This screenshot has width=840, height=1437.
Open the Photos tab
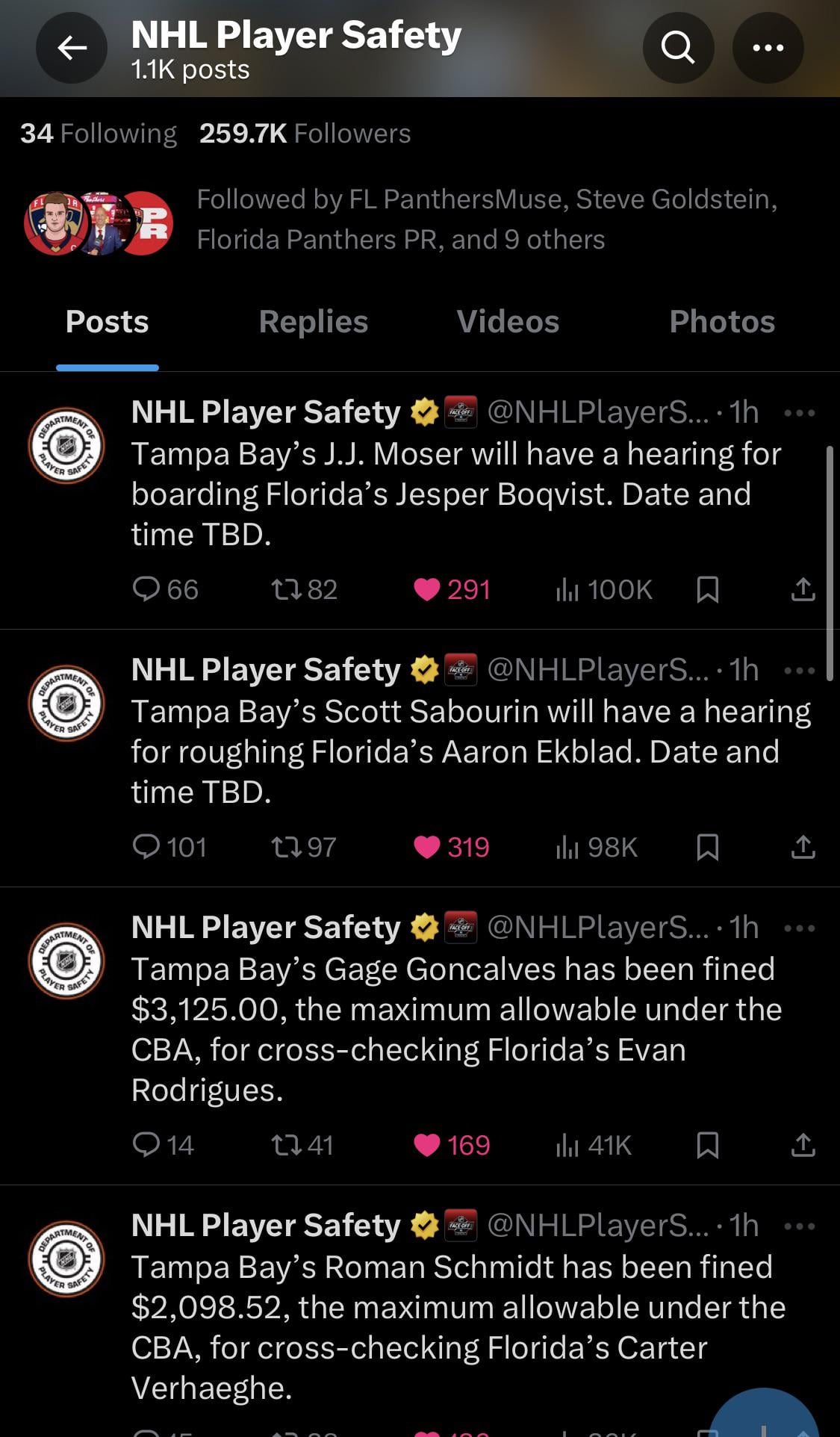721,322
